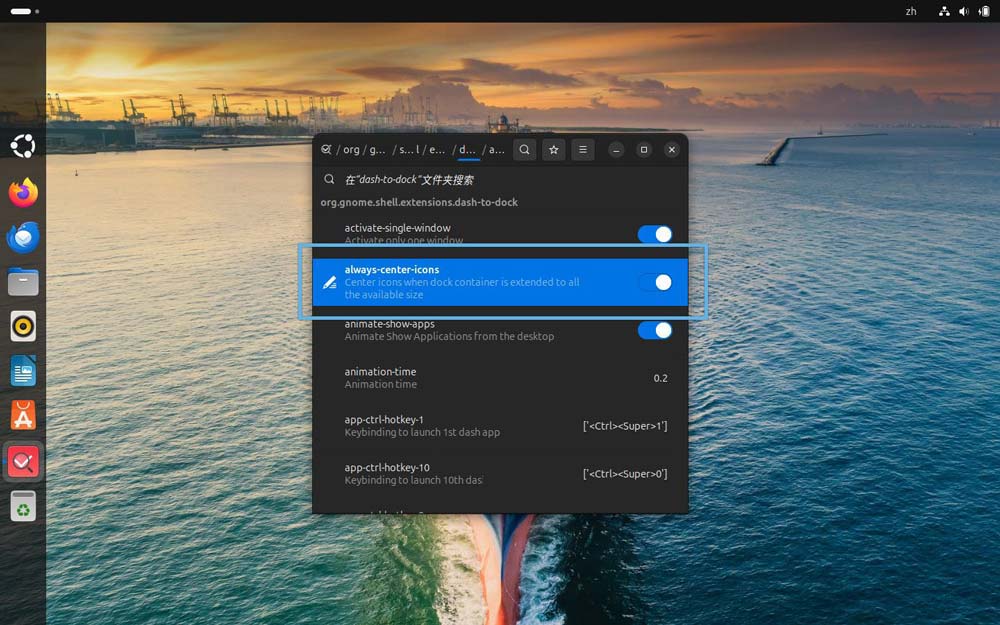Open the zh input source indicator menu
The image size is (1000, 625).
tap(910, 11)
